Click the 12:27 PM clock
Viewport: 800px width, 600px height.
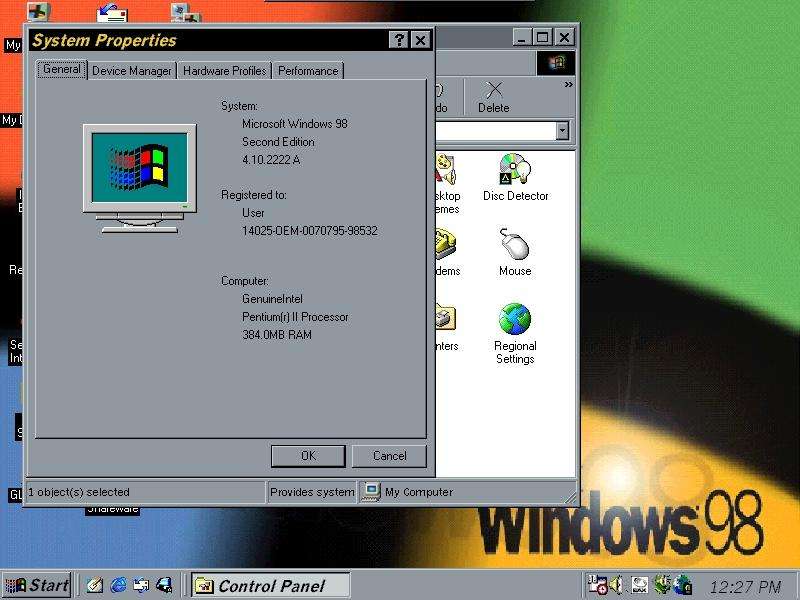coord(745,586)
